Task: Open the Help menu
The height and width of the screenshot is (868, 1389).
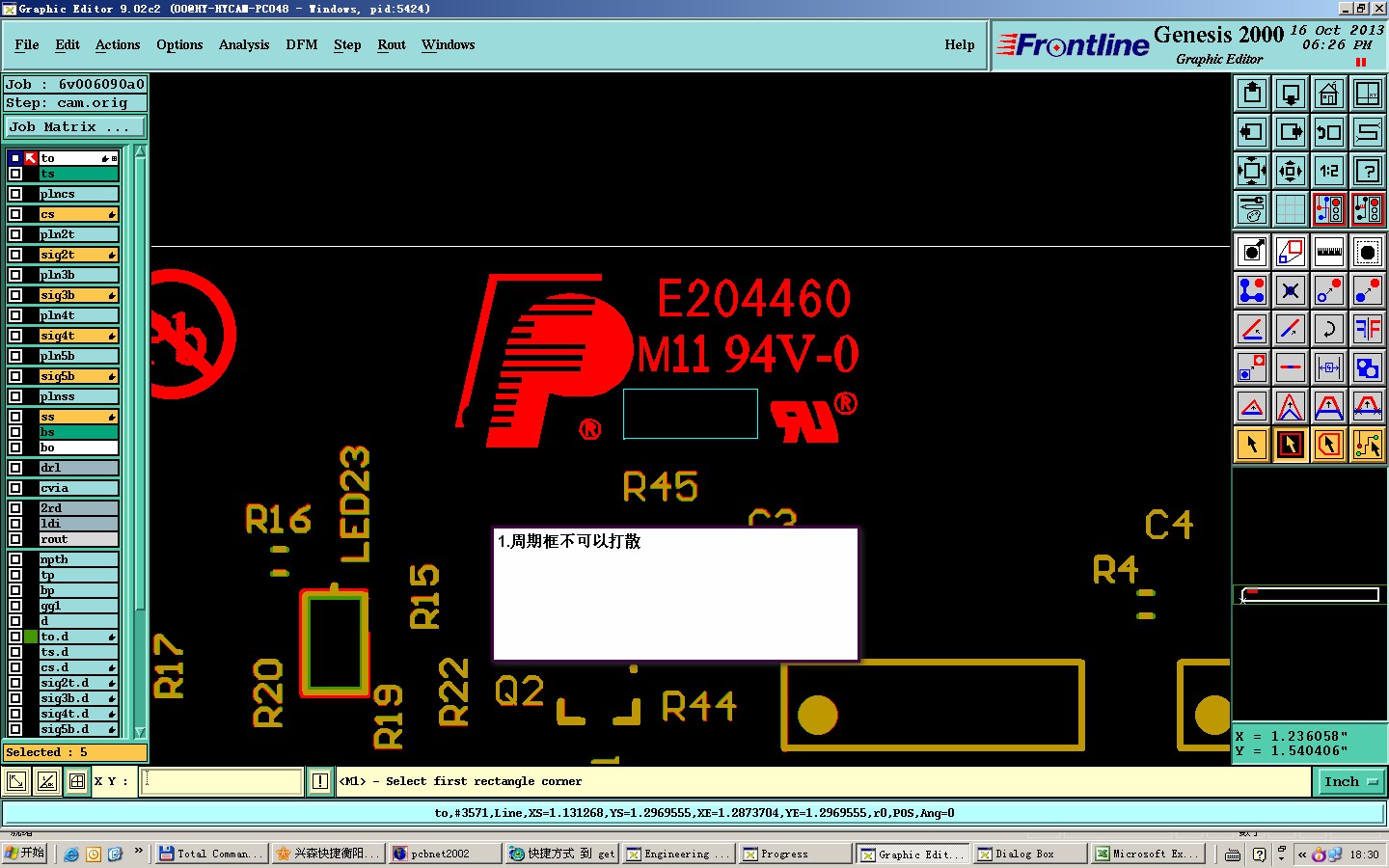Action: click(959, 45)
